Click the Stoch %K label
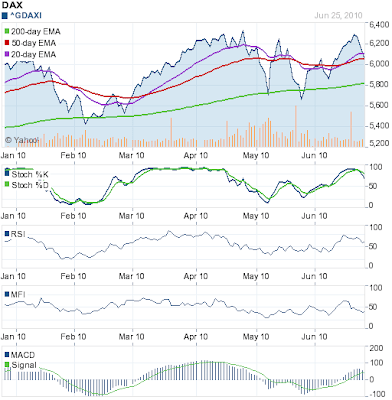The width and height of the screenshot is (392, 400). tap(30, 174)
